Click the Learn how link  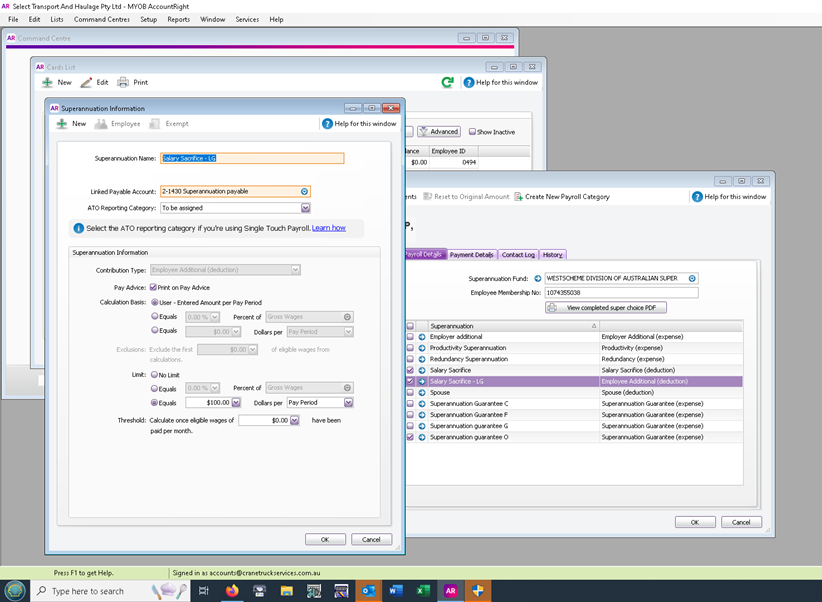[x=328, y=228]
